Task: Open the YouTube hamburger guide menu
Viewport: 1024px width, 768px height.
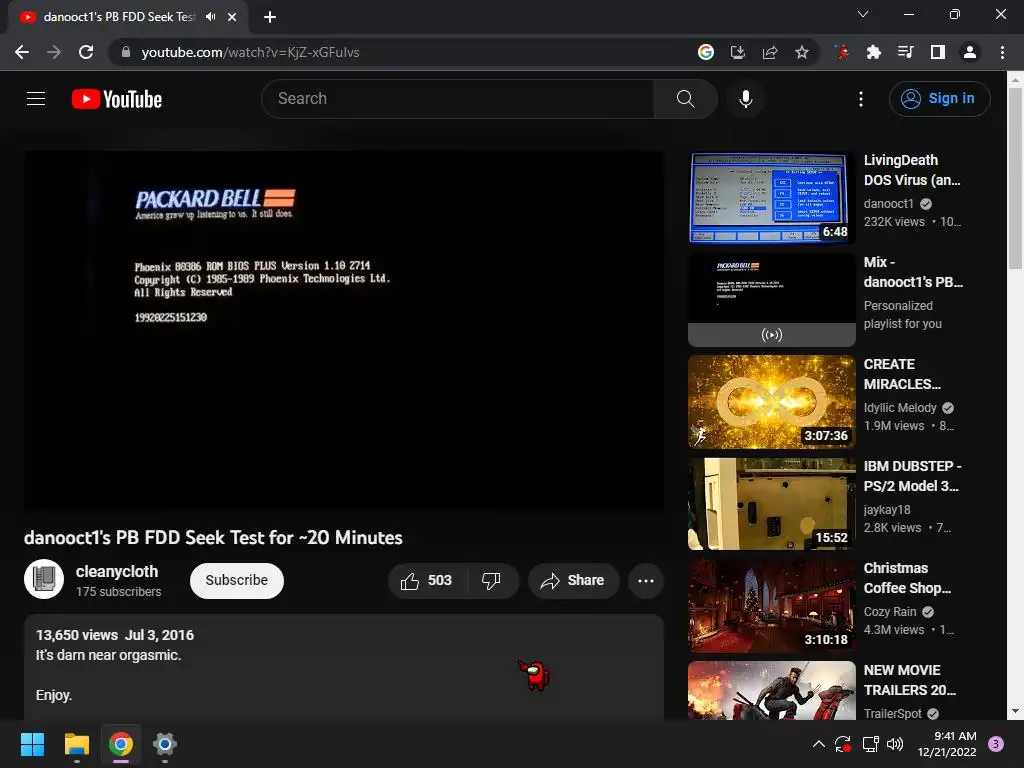Action: (36, 99)
